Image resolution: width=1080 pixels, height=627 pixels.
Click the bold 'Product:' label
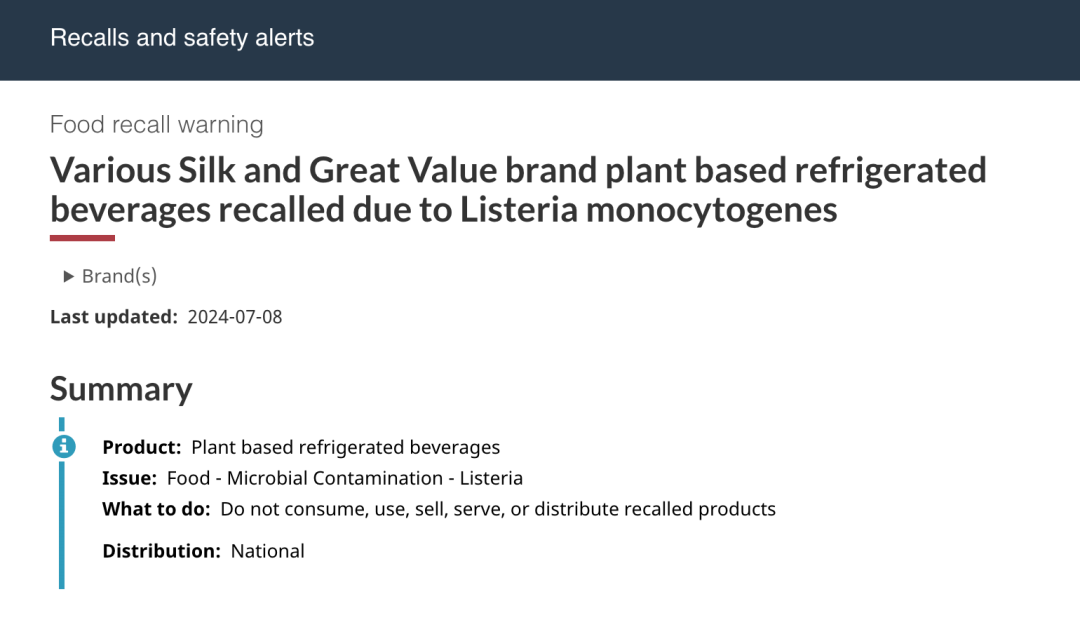[x=142, y=447]
